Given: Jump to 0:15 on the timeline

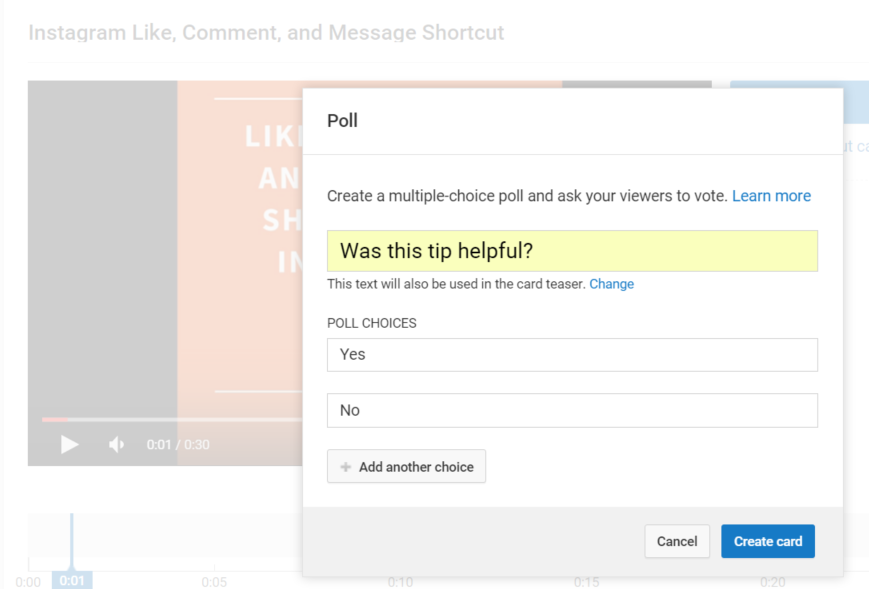Looking at the screenshot, I should (586, 582).
